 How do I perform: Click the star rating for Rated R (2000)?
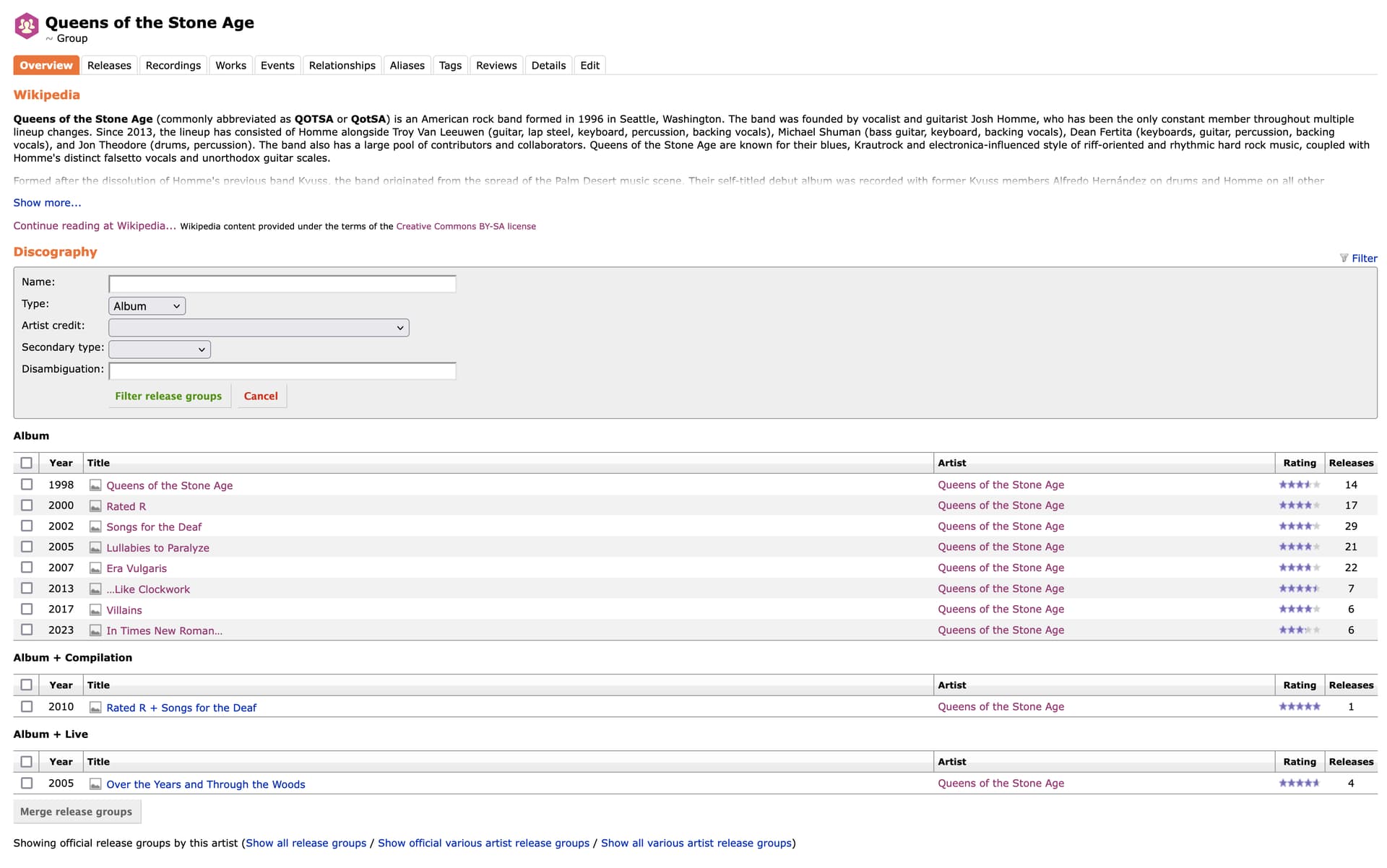click(1300, 505)
